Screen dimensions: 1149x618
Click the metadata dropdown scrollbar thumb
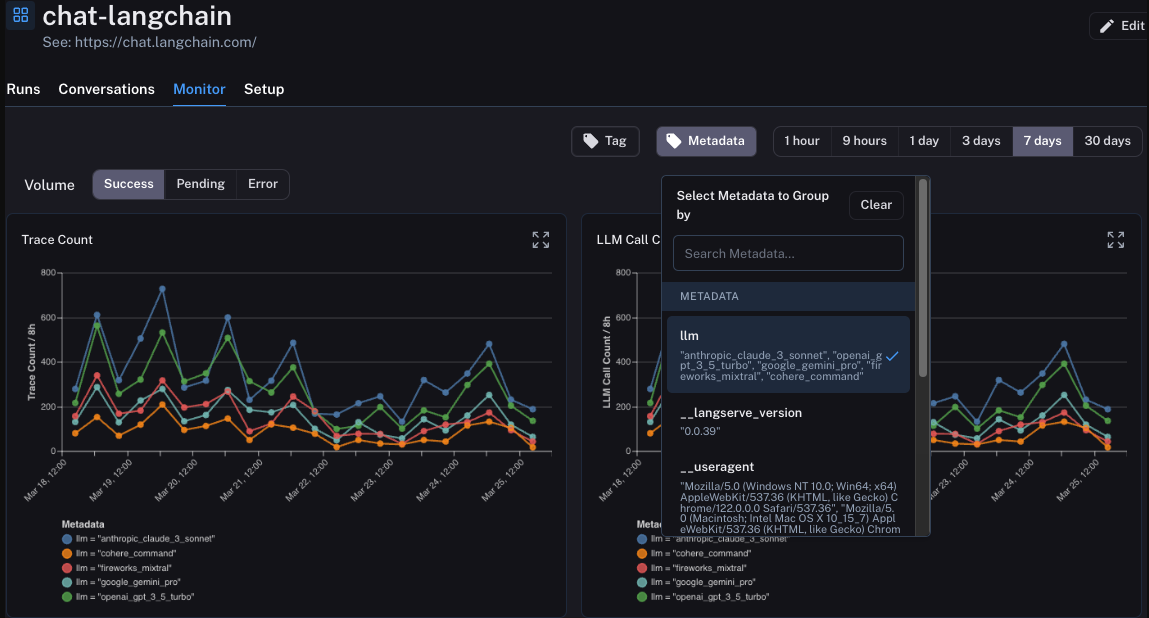[x=923, y=279]
